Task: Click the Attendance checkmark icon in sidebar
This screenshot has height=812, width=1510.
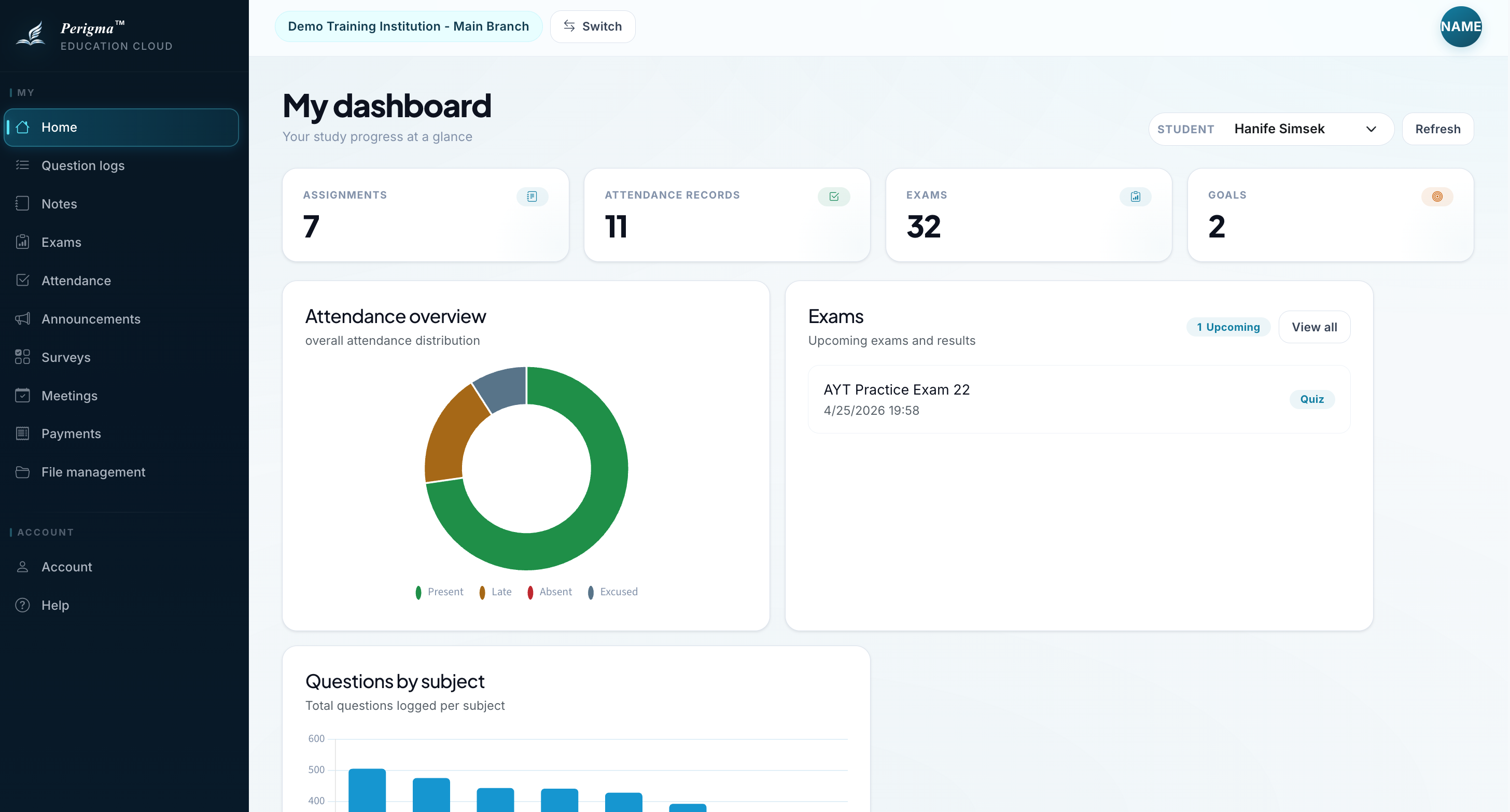Action: pos(22,280)
